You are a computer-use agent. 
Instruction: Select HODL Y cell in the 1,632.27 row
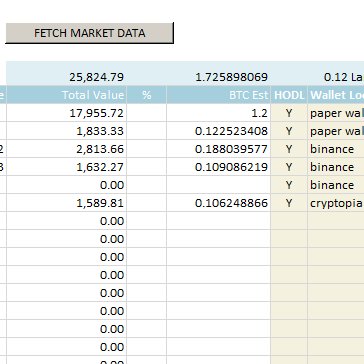click(x=289, y=167)
